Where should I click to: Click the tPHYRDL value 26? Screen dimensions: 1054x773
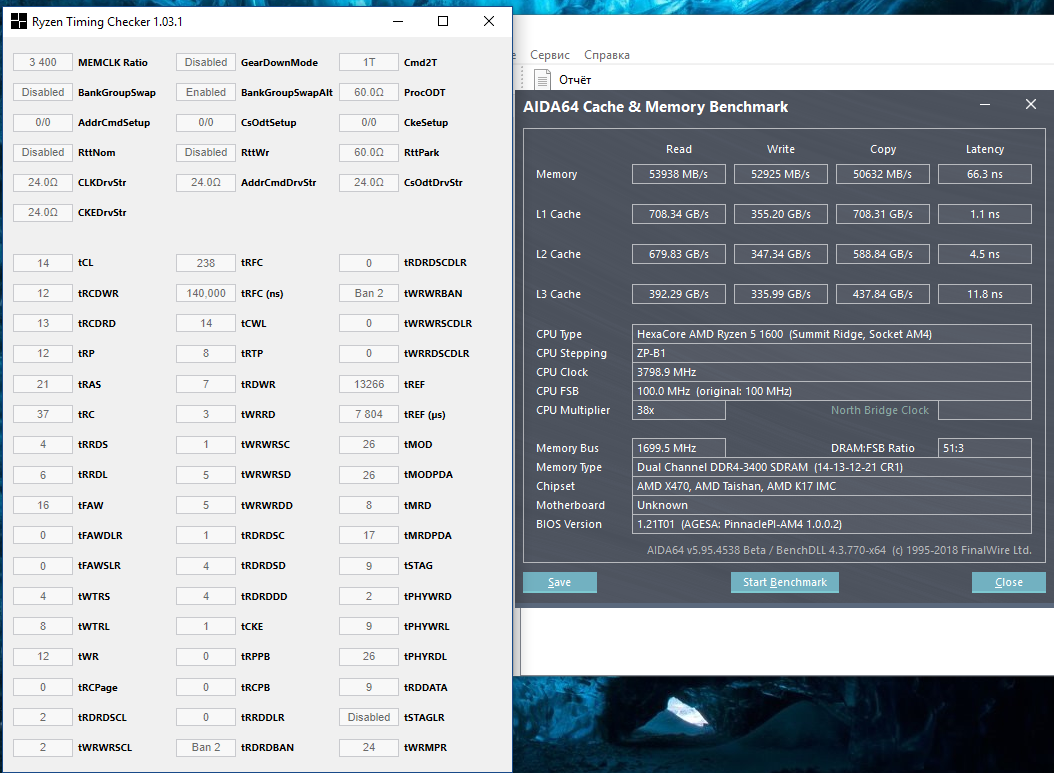[369, 657]
